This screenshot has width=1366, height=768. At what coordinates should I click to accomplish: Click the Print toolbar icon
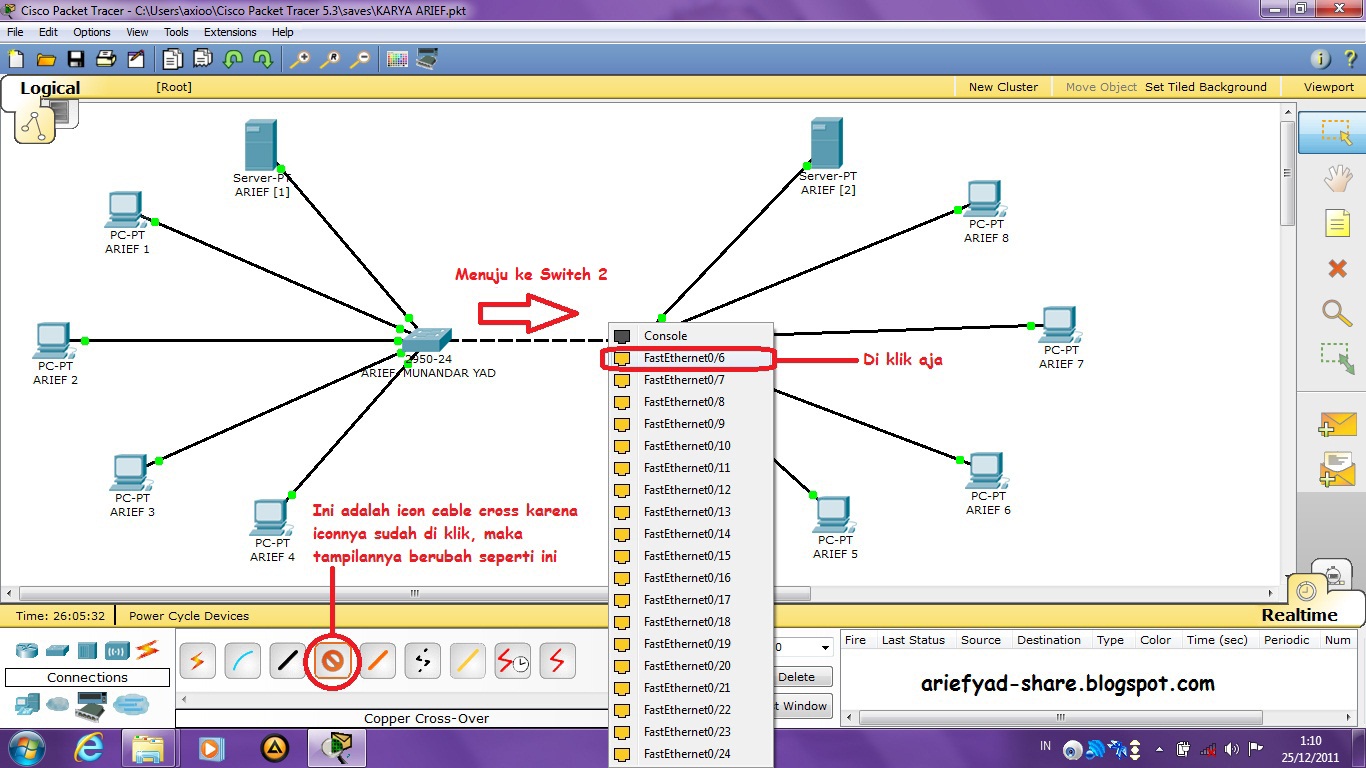tap(106, 59)
